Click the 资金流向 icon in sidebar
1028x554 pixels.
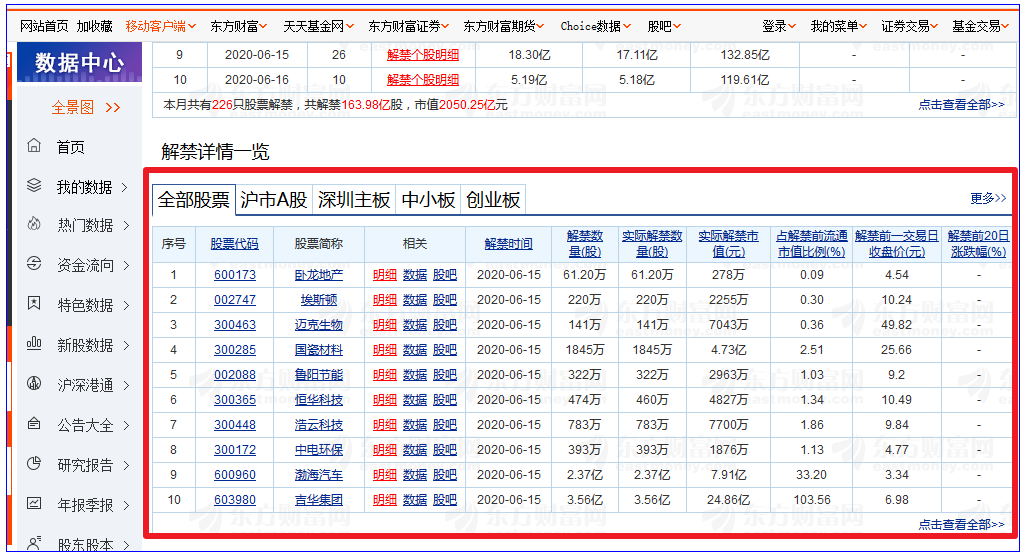pos(34,264)
